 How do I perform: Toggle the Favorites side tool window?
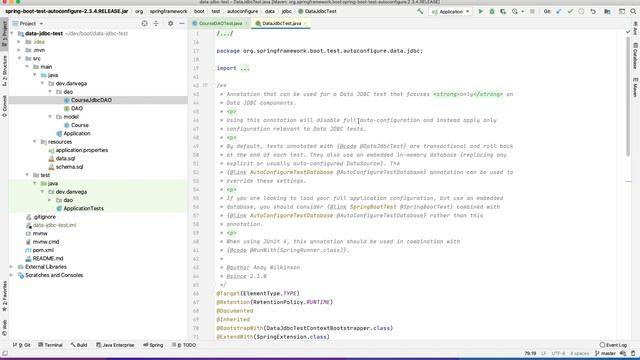point(4,297)
